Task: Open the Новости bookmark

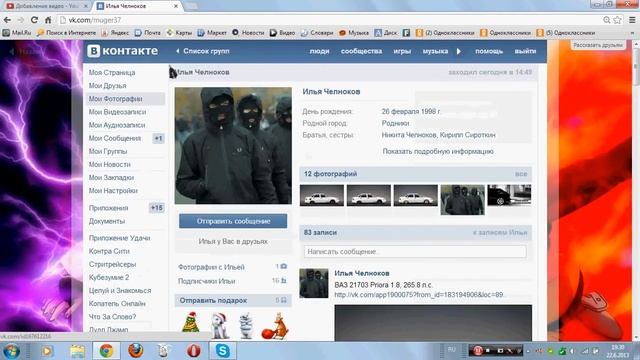Action: (x=248, y=33)
